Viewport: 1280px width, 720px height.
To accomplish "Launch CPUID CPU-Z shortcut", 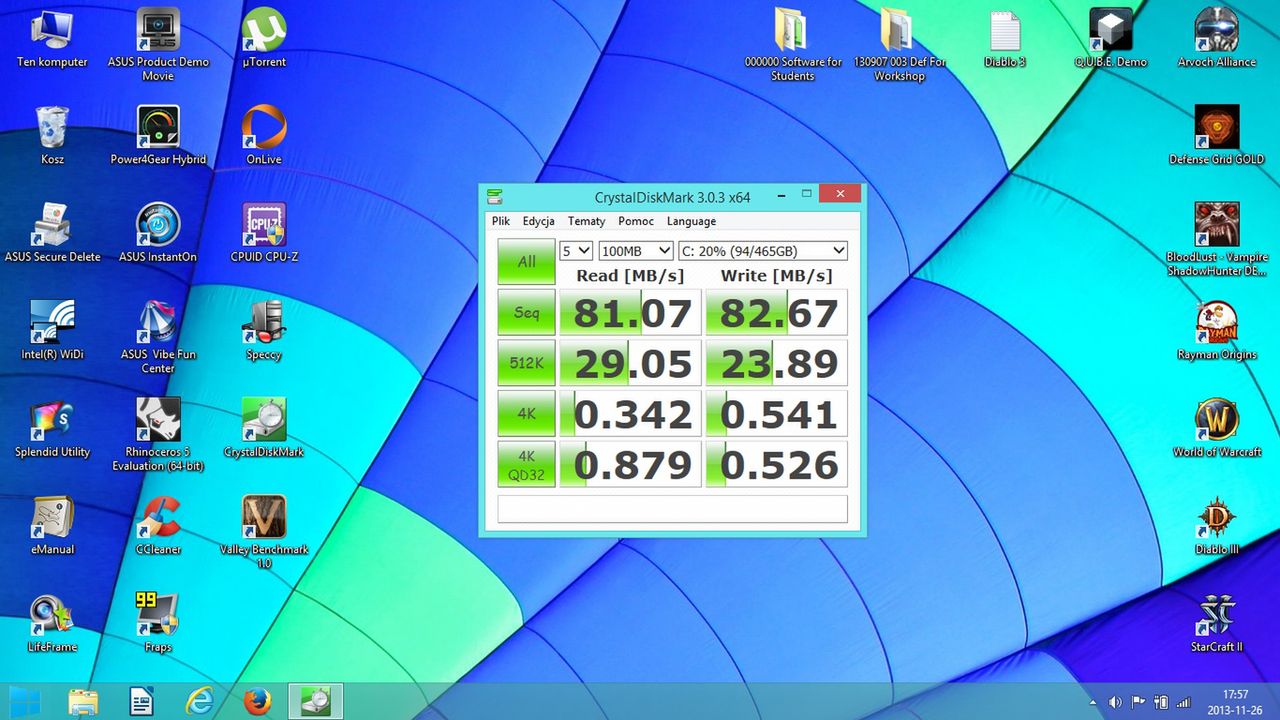I will pyautogui.click(x=264, y=234).
